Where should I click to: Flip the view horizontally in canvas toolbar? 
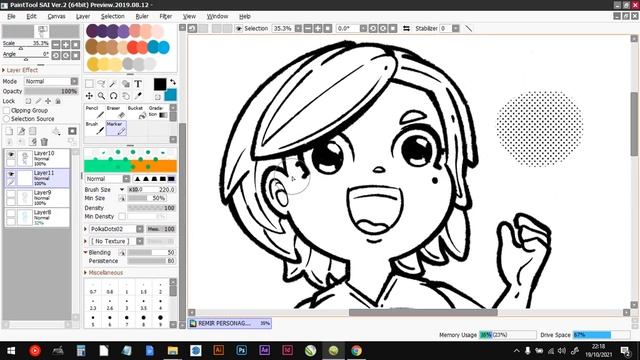pos(406,28)
